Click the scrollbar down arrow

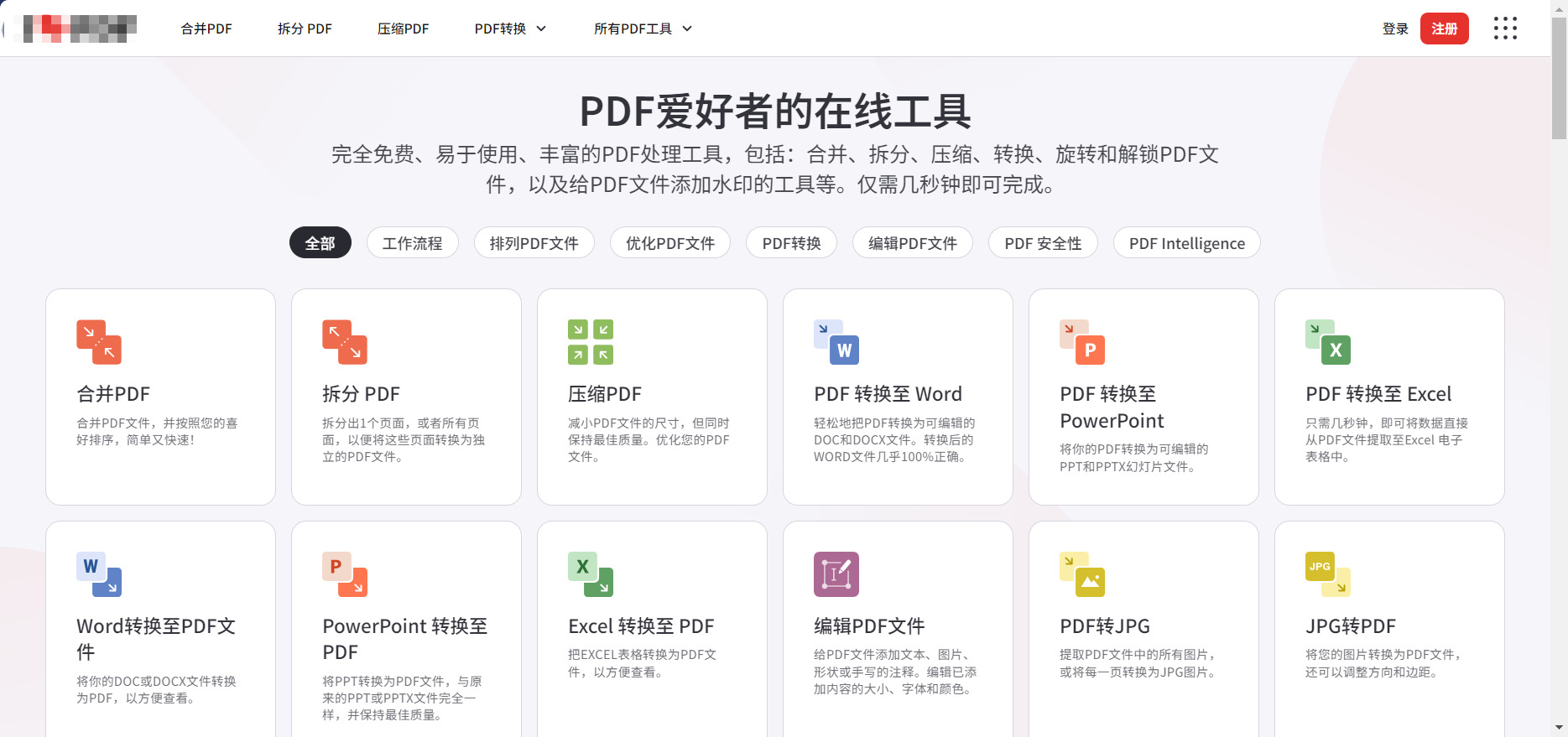[1559, 728]
